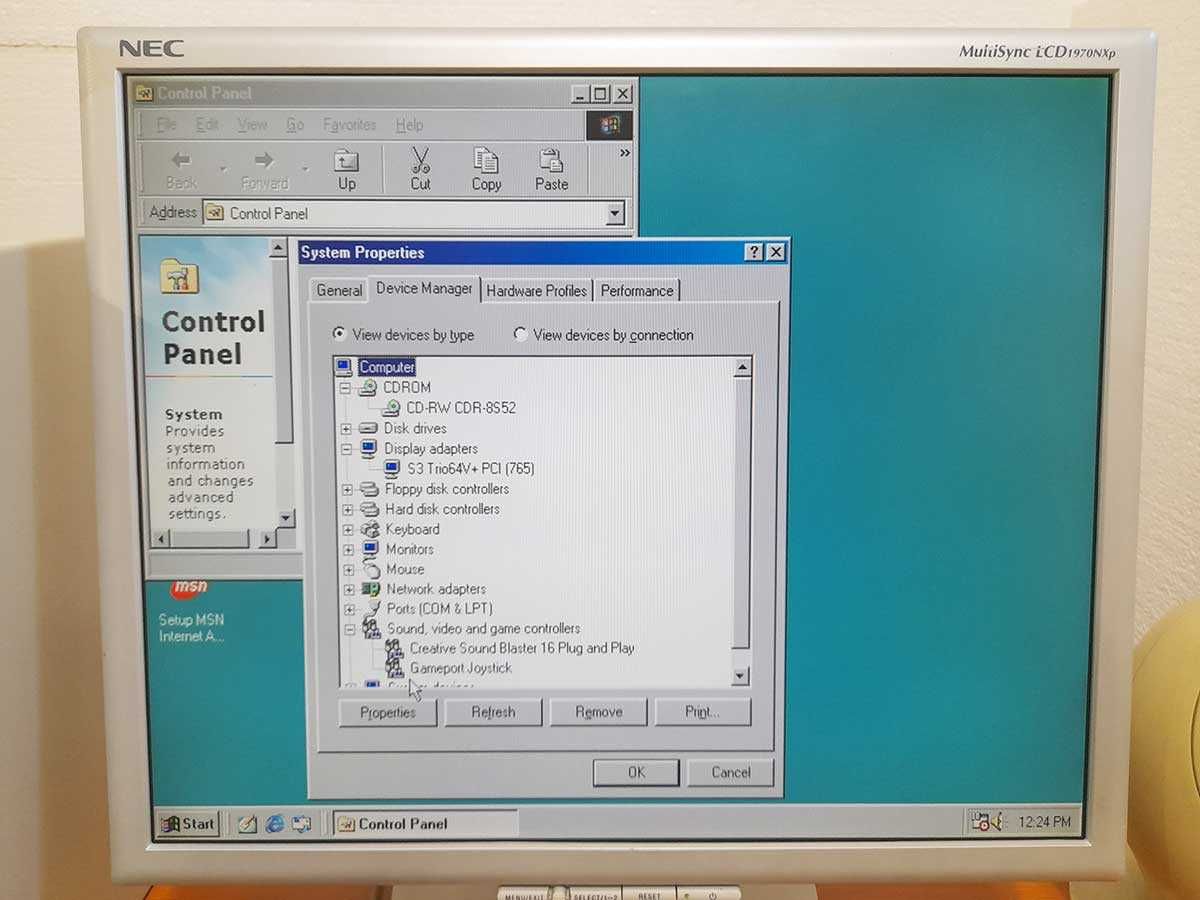Open the Go menu in Control Panel
The image size is (1200, 900).
295,125
